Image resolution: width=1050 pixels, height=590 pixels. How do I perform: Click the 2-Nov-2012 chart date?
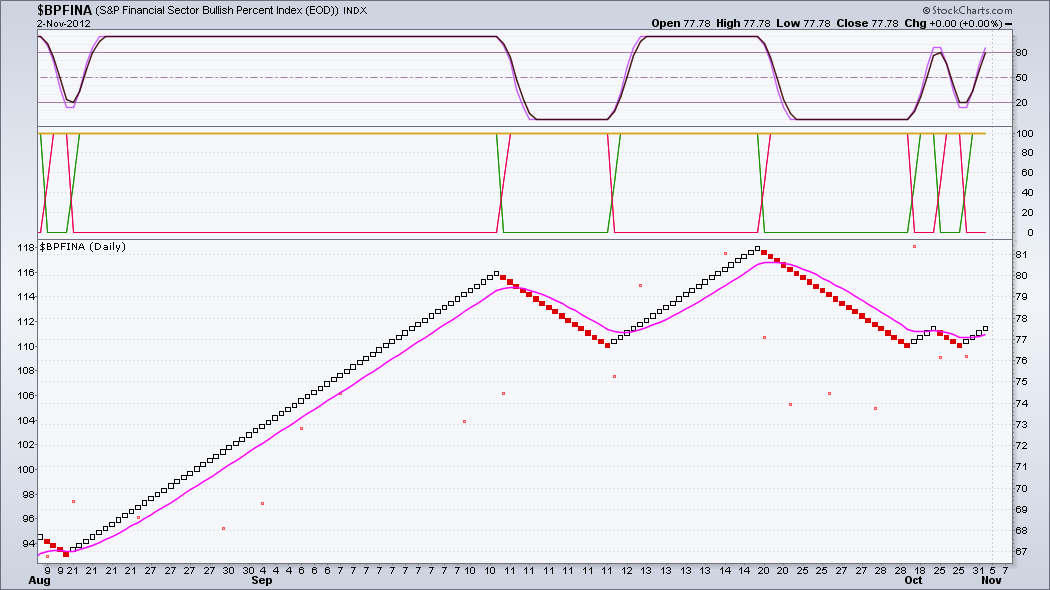coord(64,23)
